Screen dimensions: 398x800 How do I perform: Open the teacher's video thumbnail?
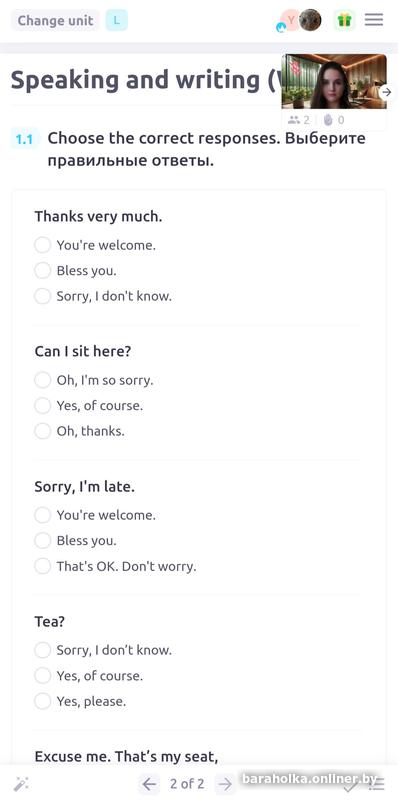[334, 81]
